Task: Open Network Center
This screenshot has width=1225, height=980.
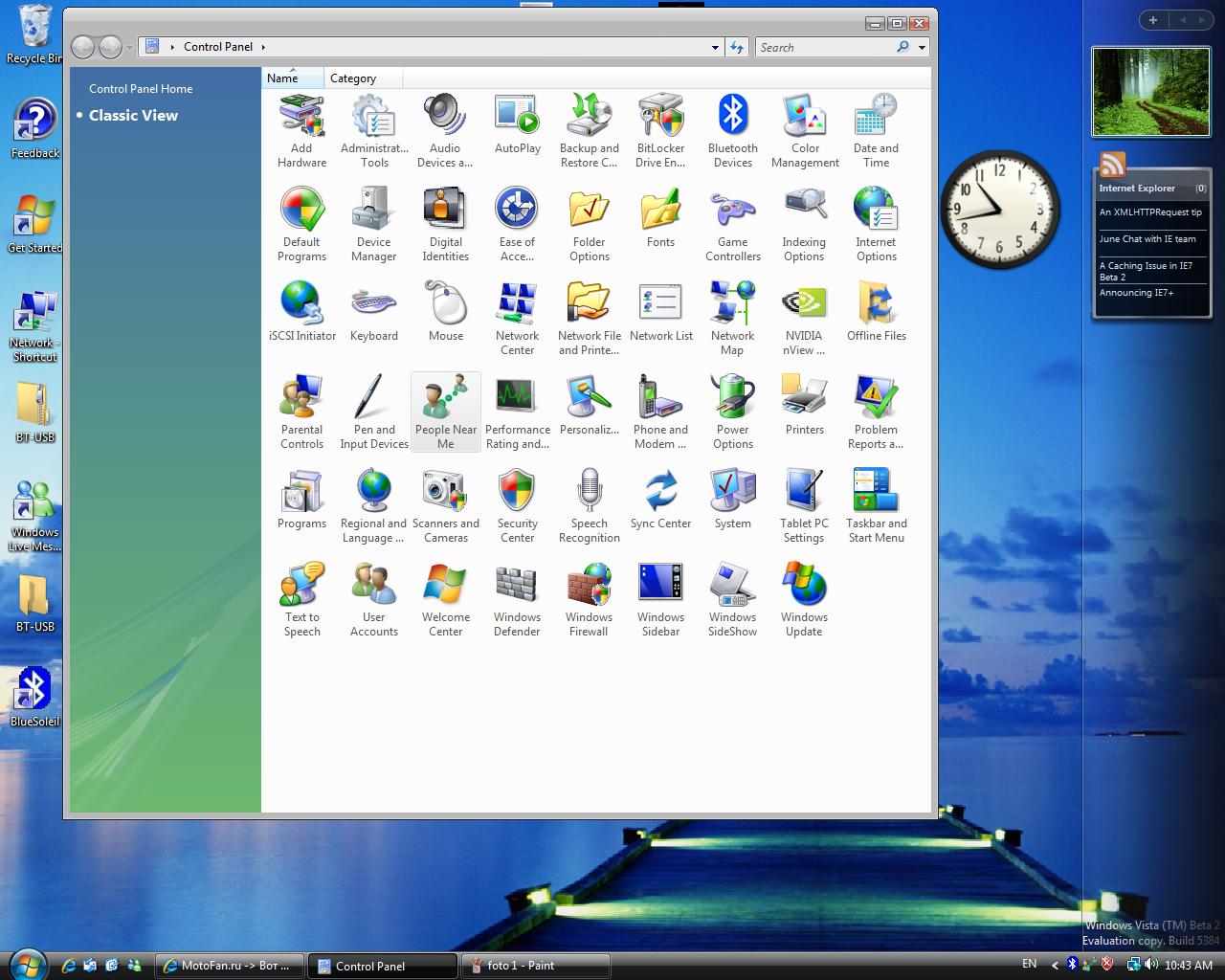Action: click(518, 319)
